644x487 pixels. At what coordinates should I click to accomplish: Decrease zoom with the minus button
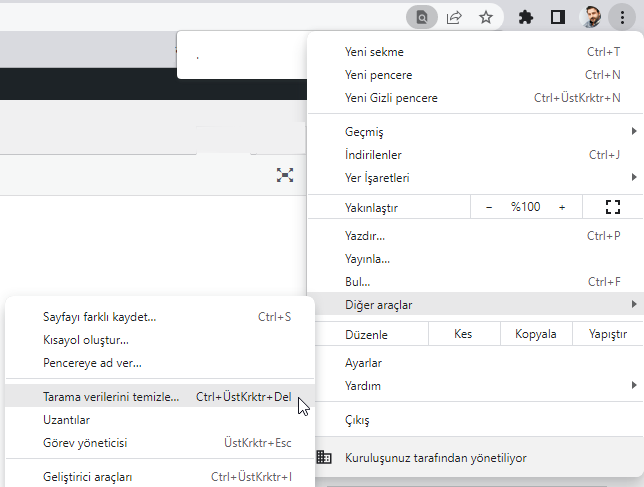(x=489, y=207)
